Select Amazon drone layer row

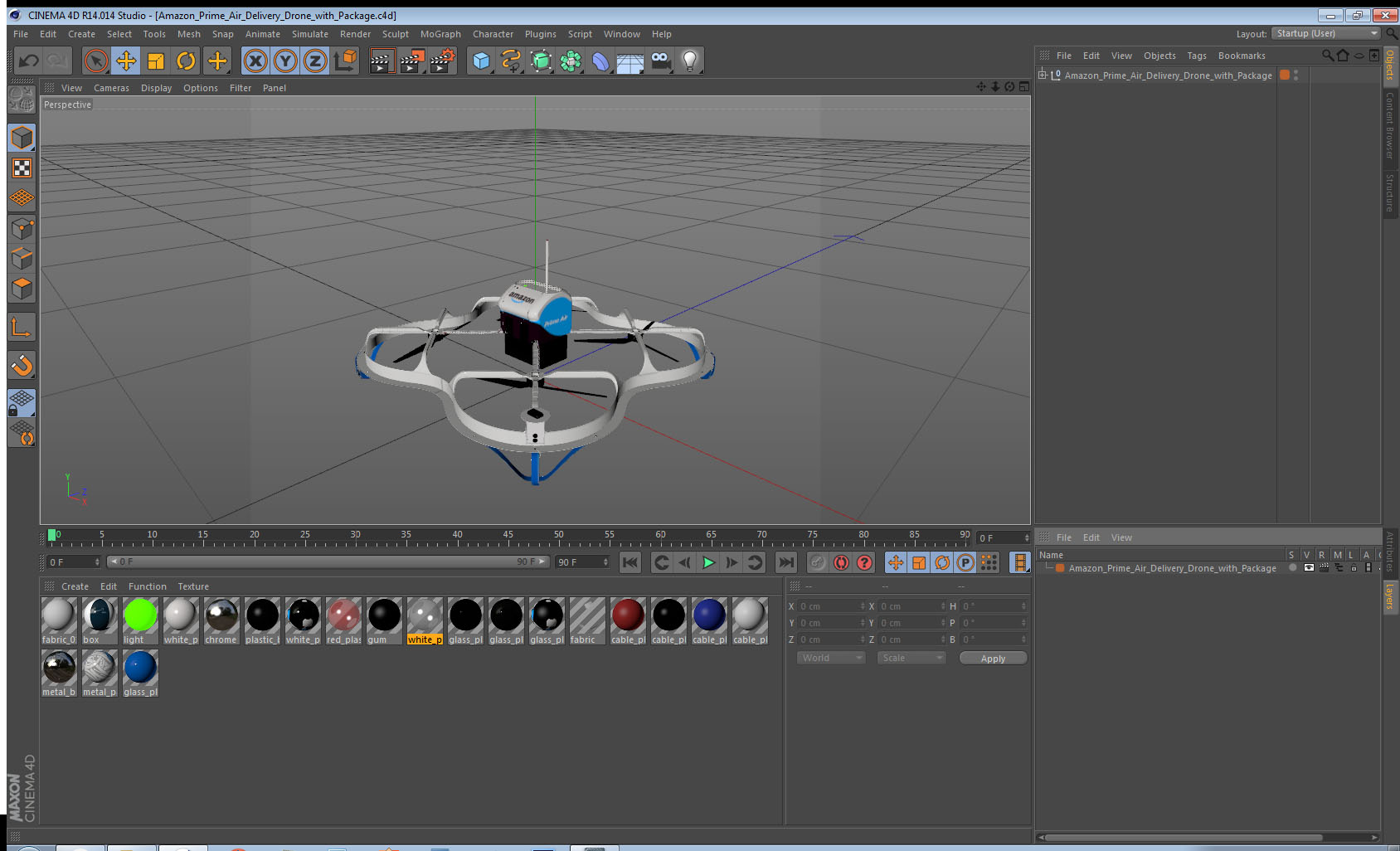pos(1172,568)
